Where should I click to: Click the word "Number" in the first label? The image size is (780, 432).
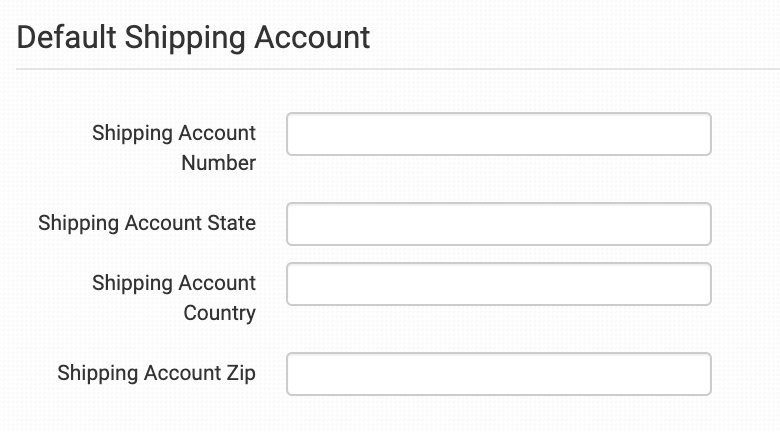(x=218, y=162)
